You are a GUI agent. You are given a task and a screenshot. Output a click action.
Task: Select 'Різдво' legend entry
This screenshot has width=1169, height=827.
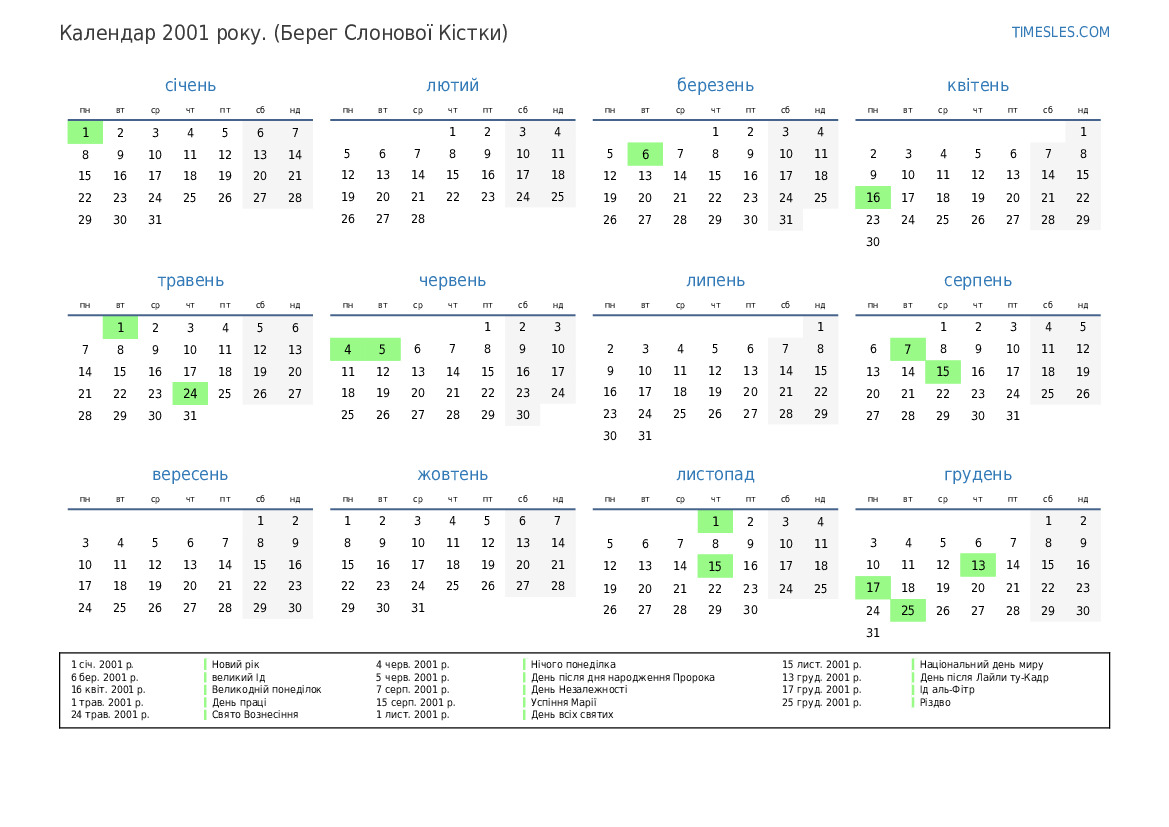click(934, 702)
